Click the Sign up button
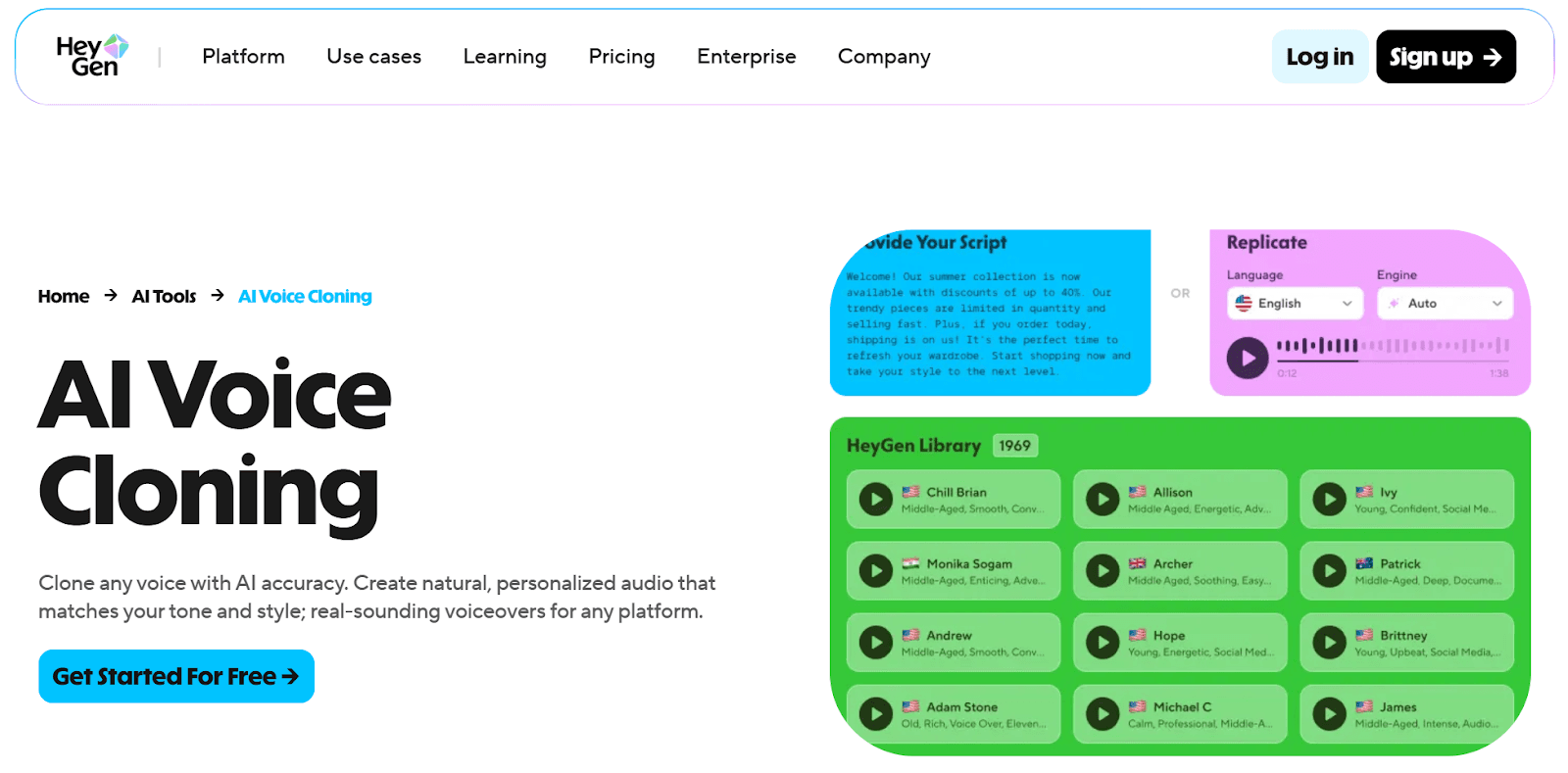This screenshot has height=773, width=1568. 1445,57
